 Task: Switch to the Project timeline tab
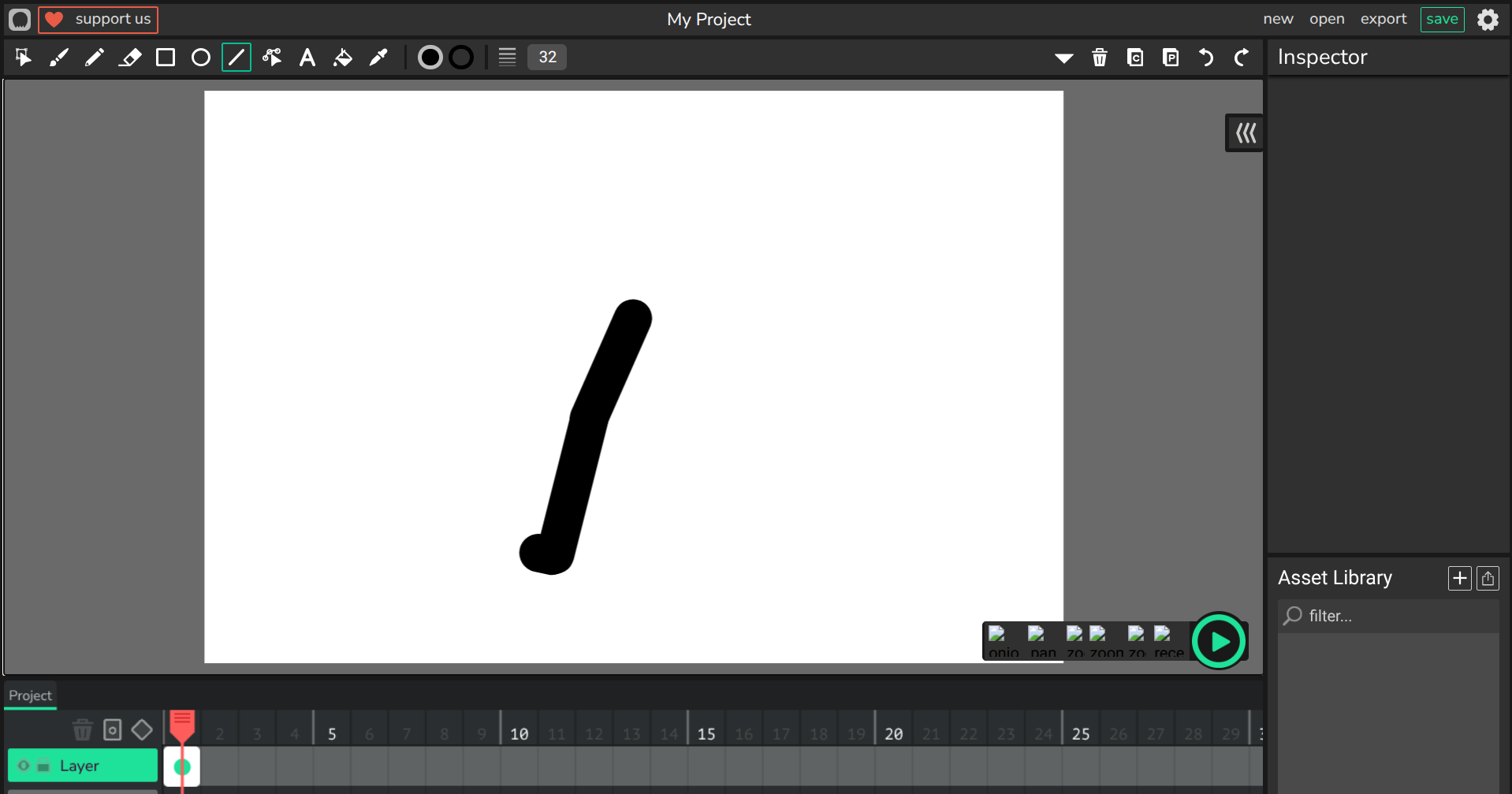tap(30, 695)
